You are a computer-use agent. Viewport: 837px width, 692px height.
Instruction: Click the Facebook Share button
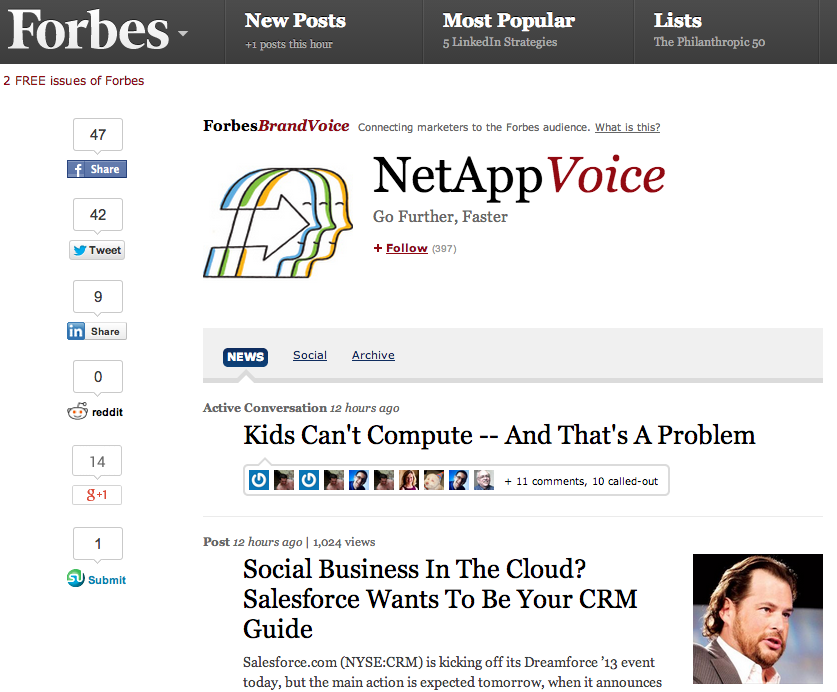click(97, 170)
